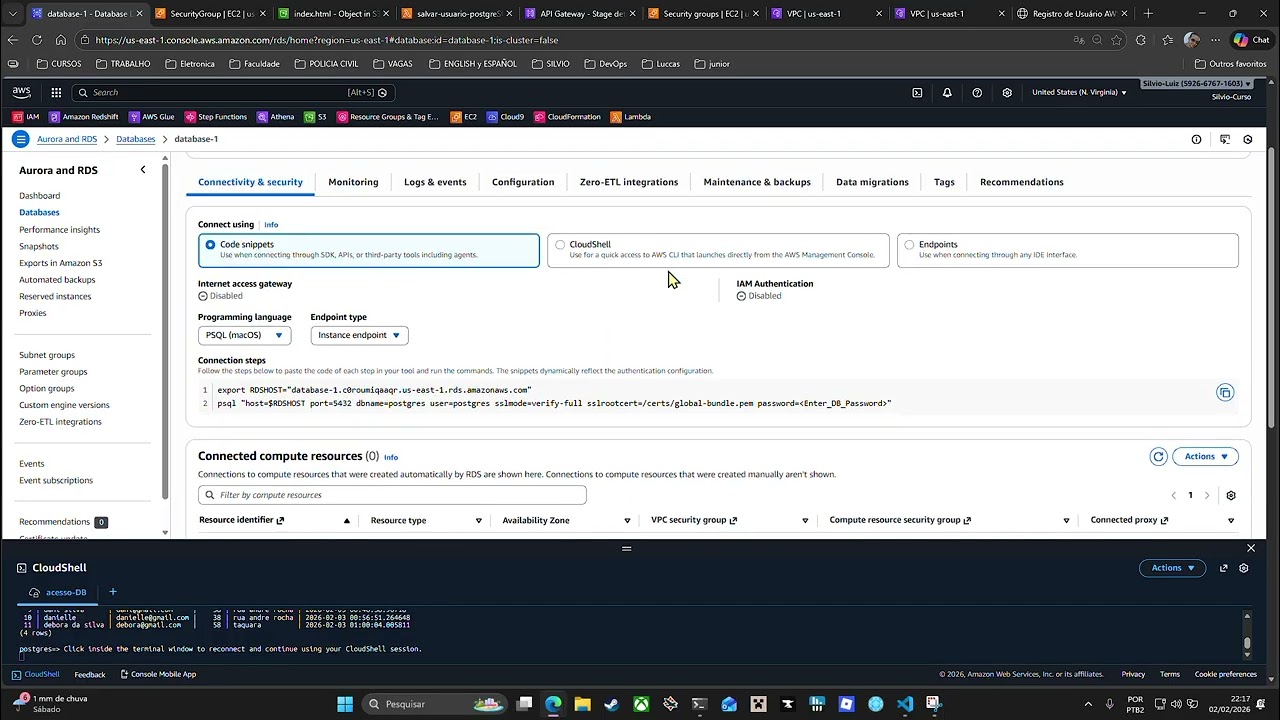Click the Feedback link in the footer

point(89,674)
